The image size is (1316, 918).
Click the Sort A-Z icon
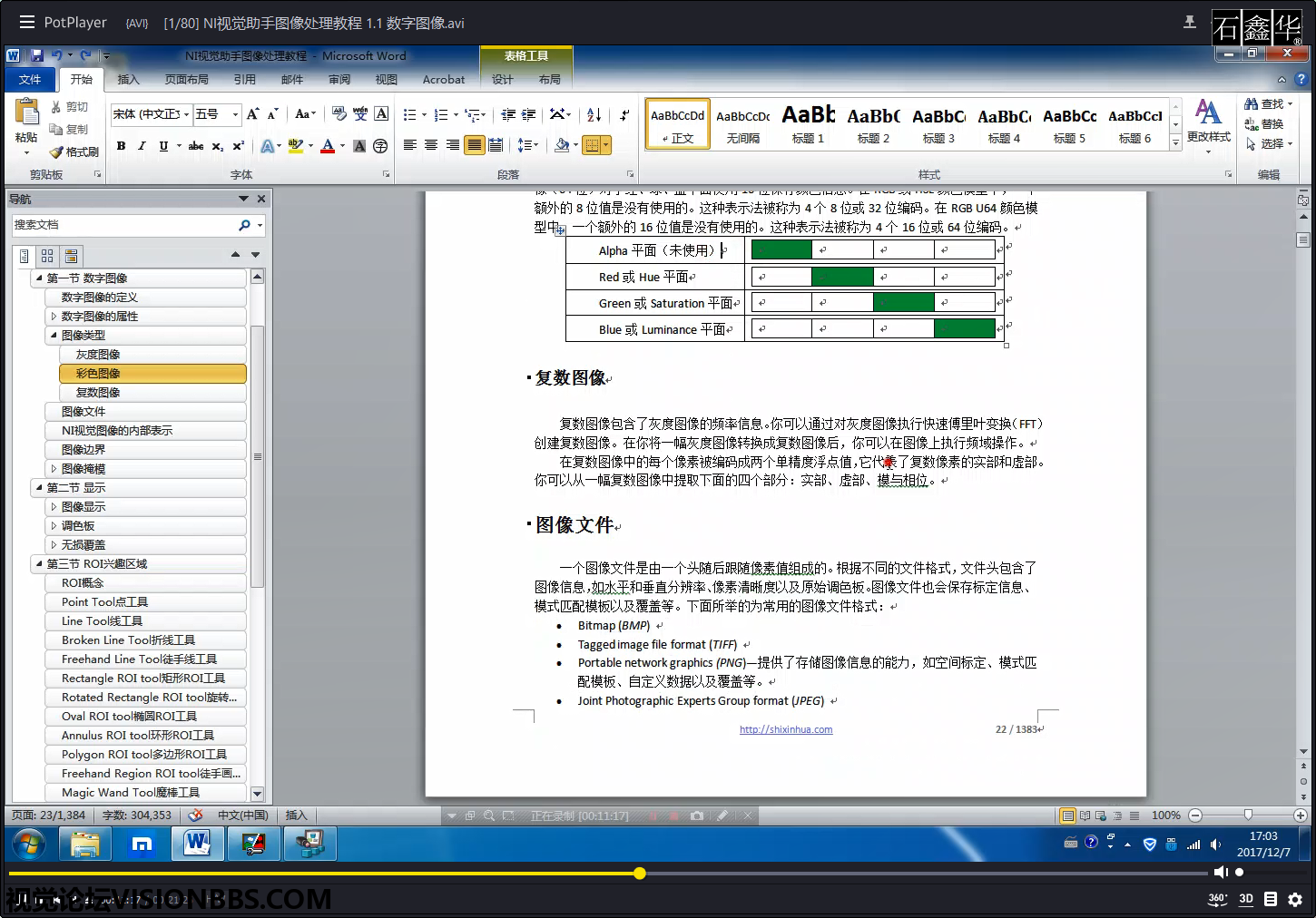tap(594, 114)
